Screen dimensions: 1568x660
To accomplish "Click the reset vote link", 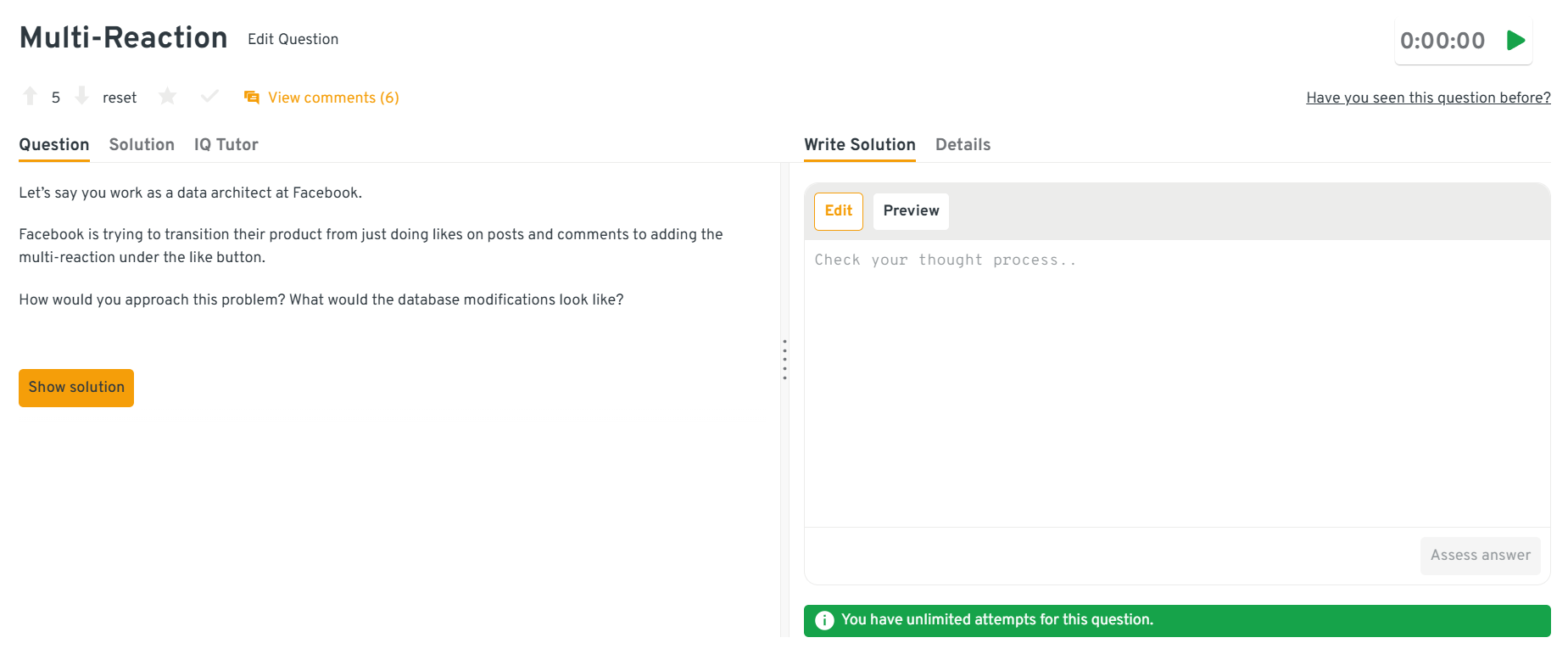I will pos(120,98).
